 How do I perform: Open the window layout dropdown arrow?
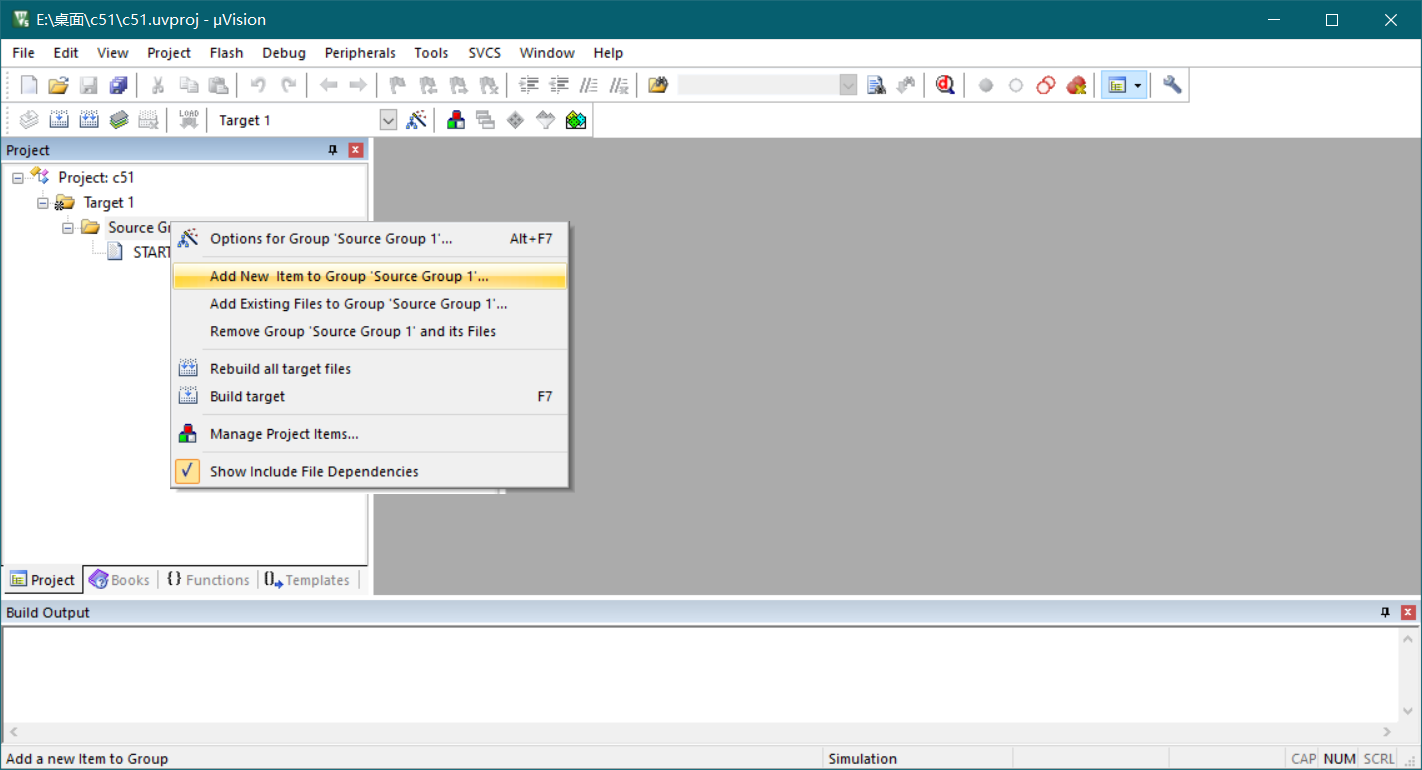tap(1138, 86)
